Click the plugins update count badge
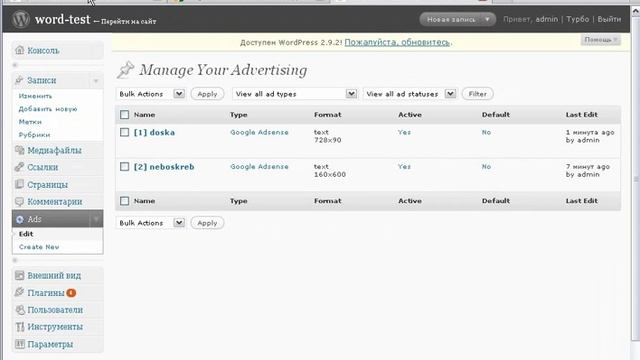 (71, 293)
